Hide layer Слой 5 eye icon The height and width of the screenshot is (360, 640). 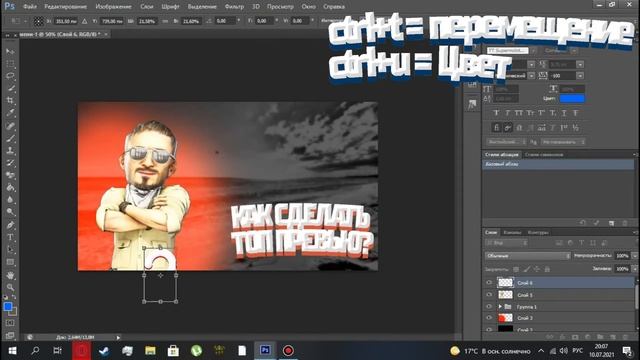489,295
